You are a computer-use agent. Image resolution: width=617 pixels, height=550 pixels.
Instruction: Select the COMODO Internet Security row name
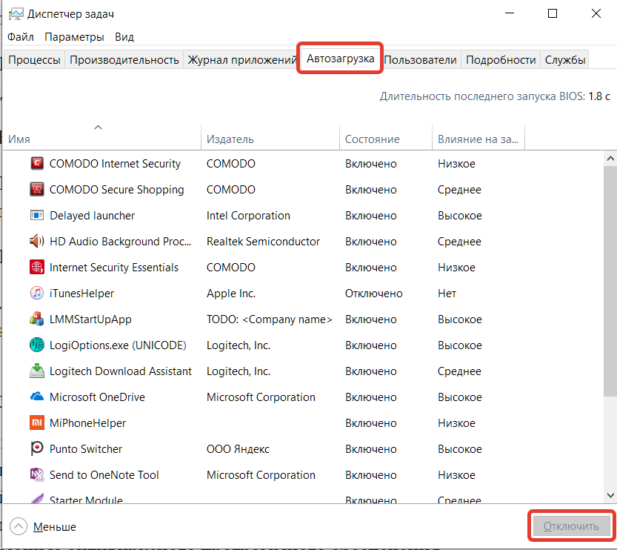click(x=115, y=164)
